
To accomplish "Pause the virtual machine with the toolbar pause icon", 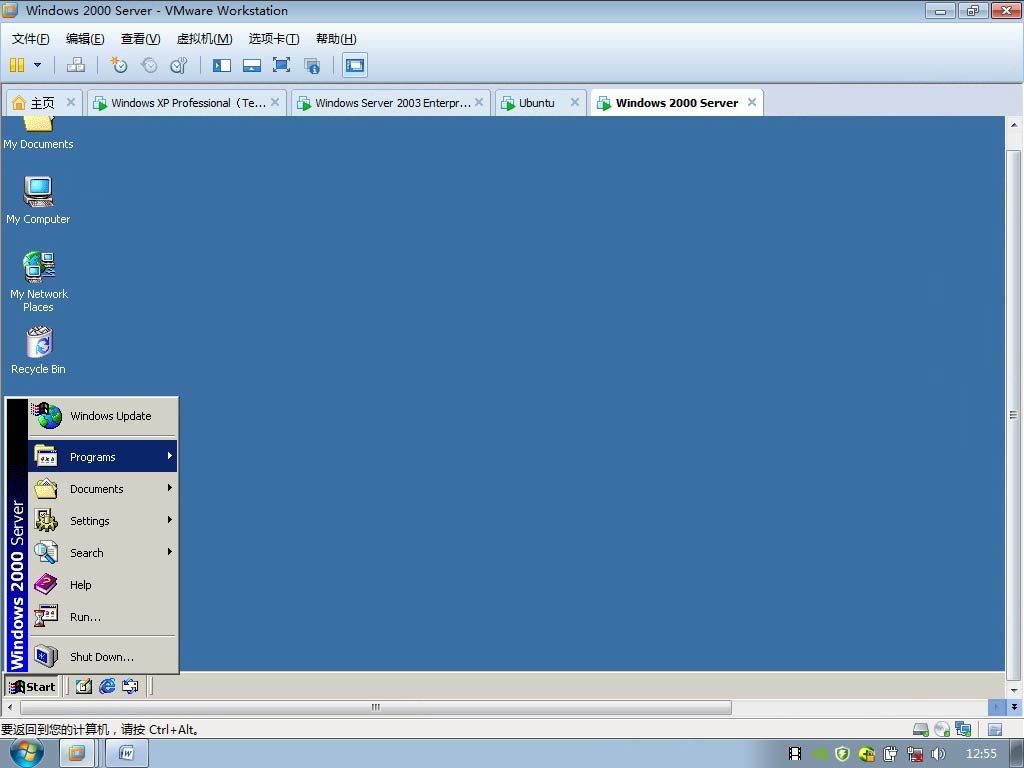I will [x=17, y=65].
